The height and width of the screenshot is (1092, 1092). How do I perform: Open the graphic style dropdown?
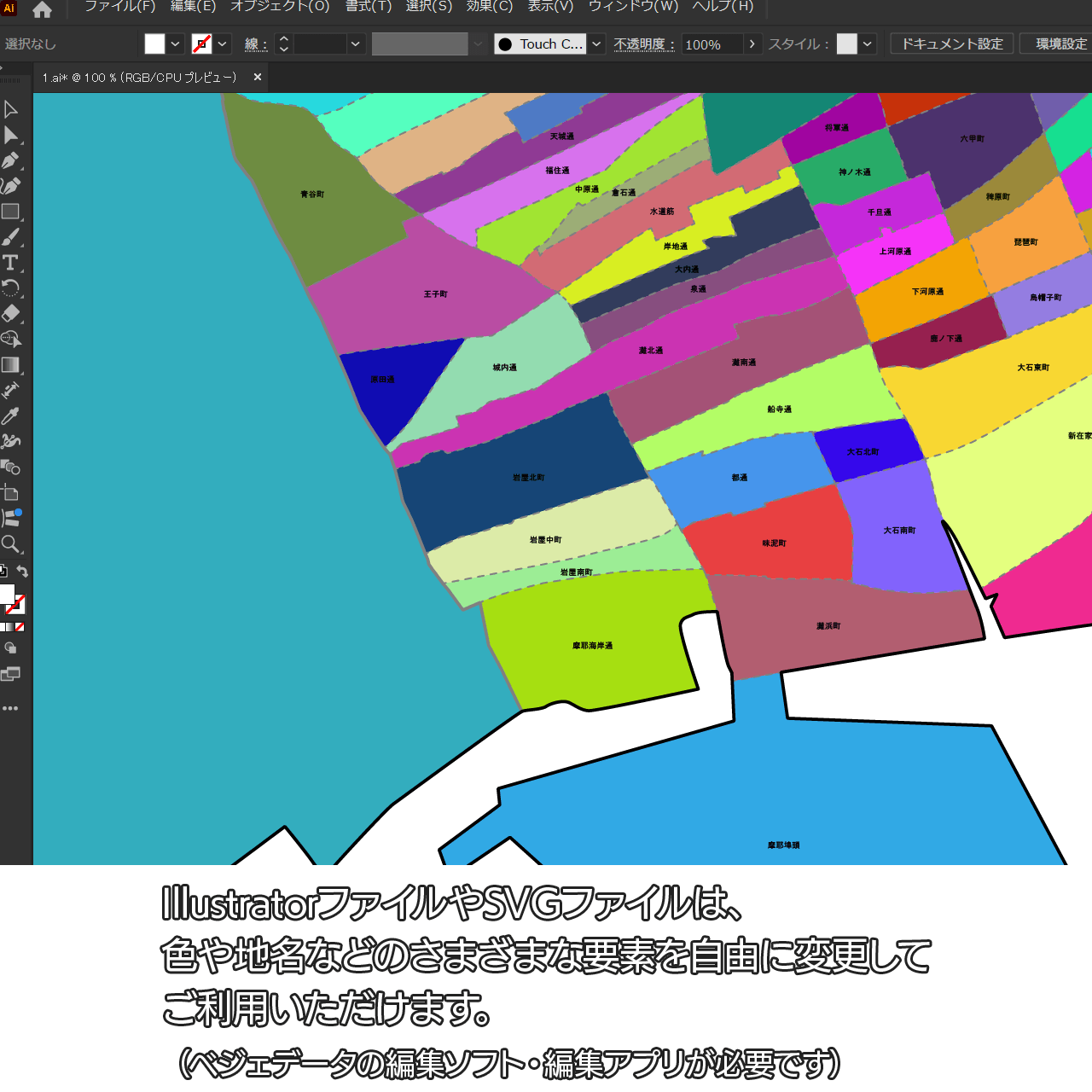point(868,44)
